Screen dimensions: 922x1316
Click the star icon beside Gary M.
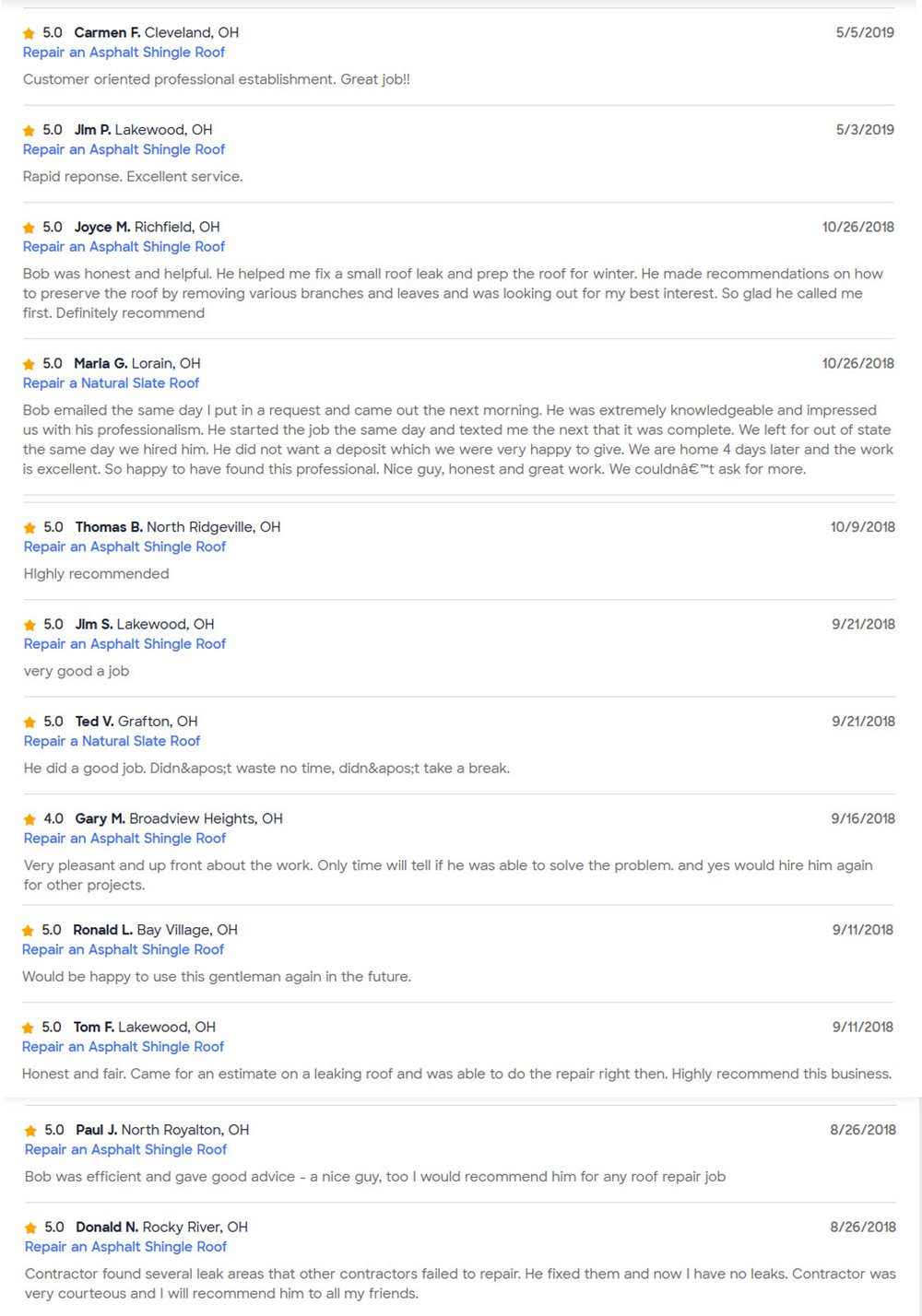[30, 819]
